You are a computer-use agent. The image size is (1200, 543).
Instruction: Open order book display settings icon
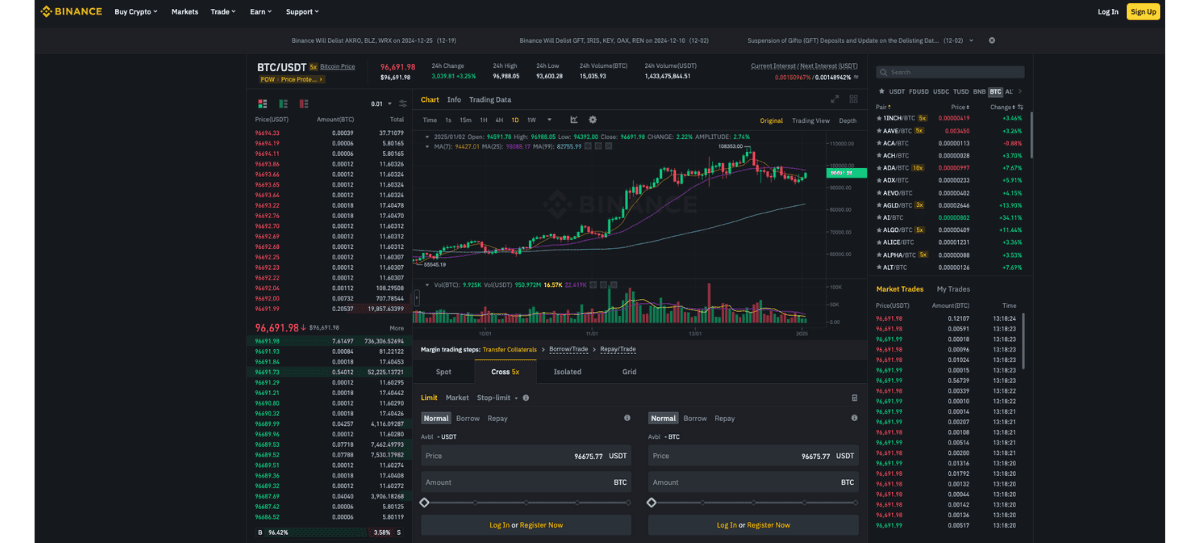point(402,103)
